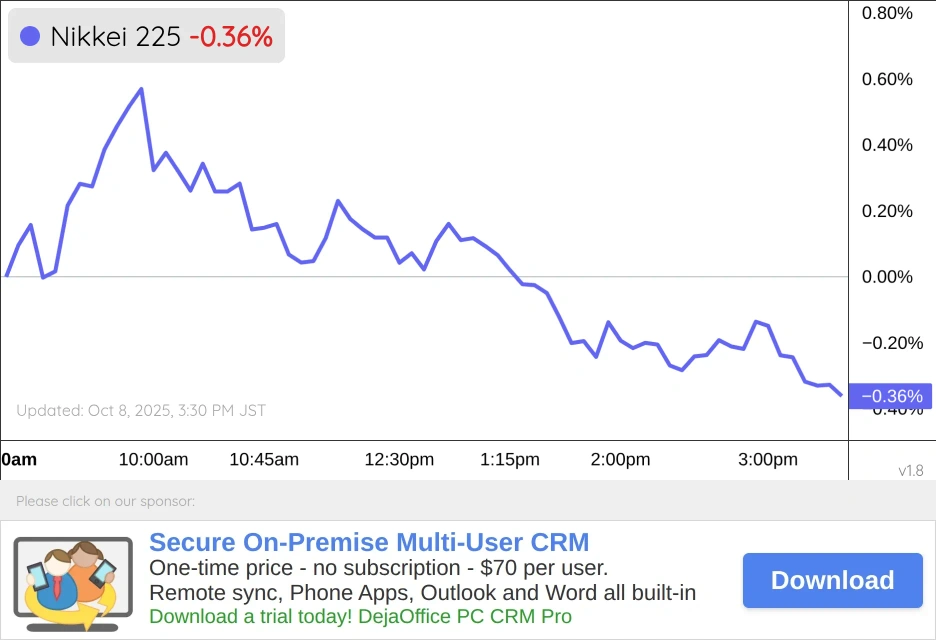The width and height of the screenshot is (936, 640).
Task: Open the Secure On-Premise Multi-User CRM link
Action: coord(369,543)
